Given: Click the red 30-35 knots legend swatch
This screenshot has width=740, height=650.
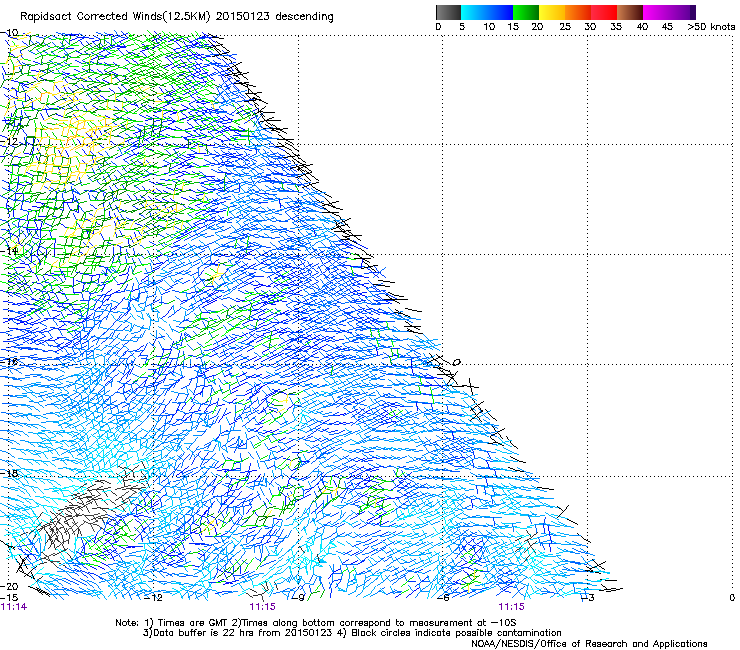Looking at the screenshot, I should pos(604,12).
